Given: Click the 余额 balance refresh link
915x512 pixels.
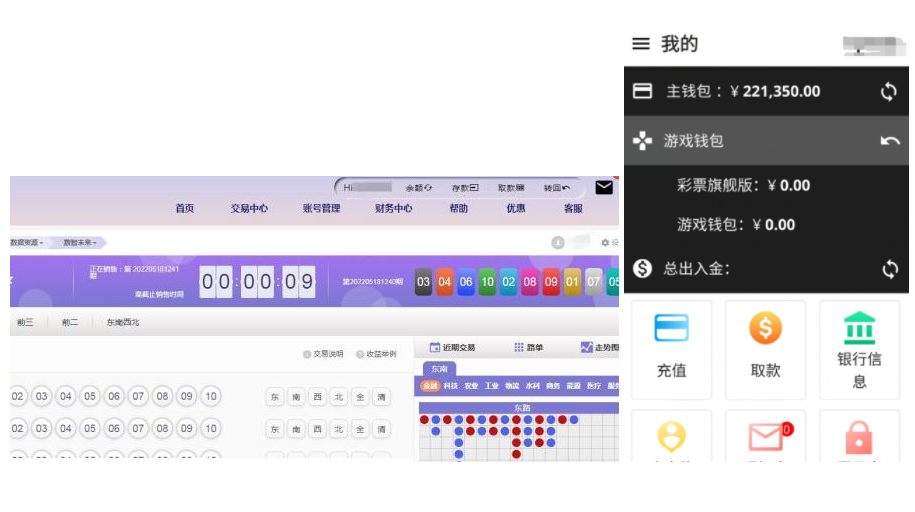Looking at the screenshot, I should pos(419,188).
